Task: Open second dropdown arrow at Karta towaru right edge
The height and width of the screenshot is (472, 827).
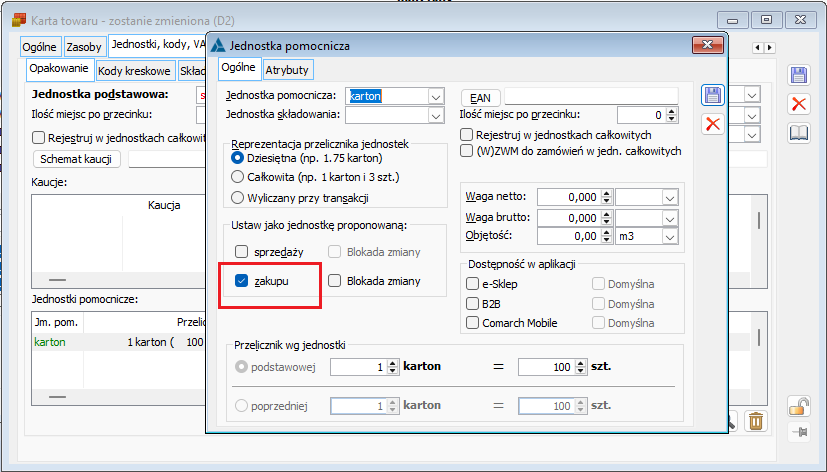Action: pyautogui.click(x=752, y=115)
